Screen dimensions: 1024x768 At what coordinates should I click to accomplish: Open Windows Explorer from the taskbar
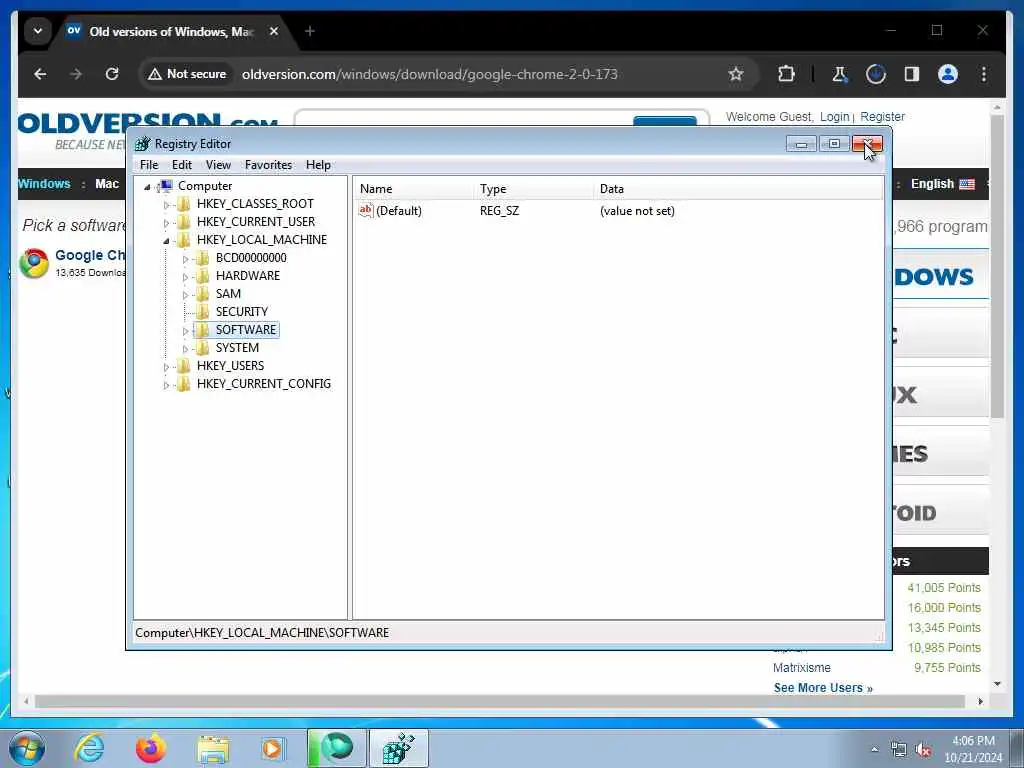(213, 749)
